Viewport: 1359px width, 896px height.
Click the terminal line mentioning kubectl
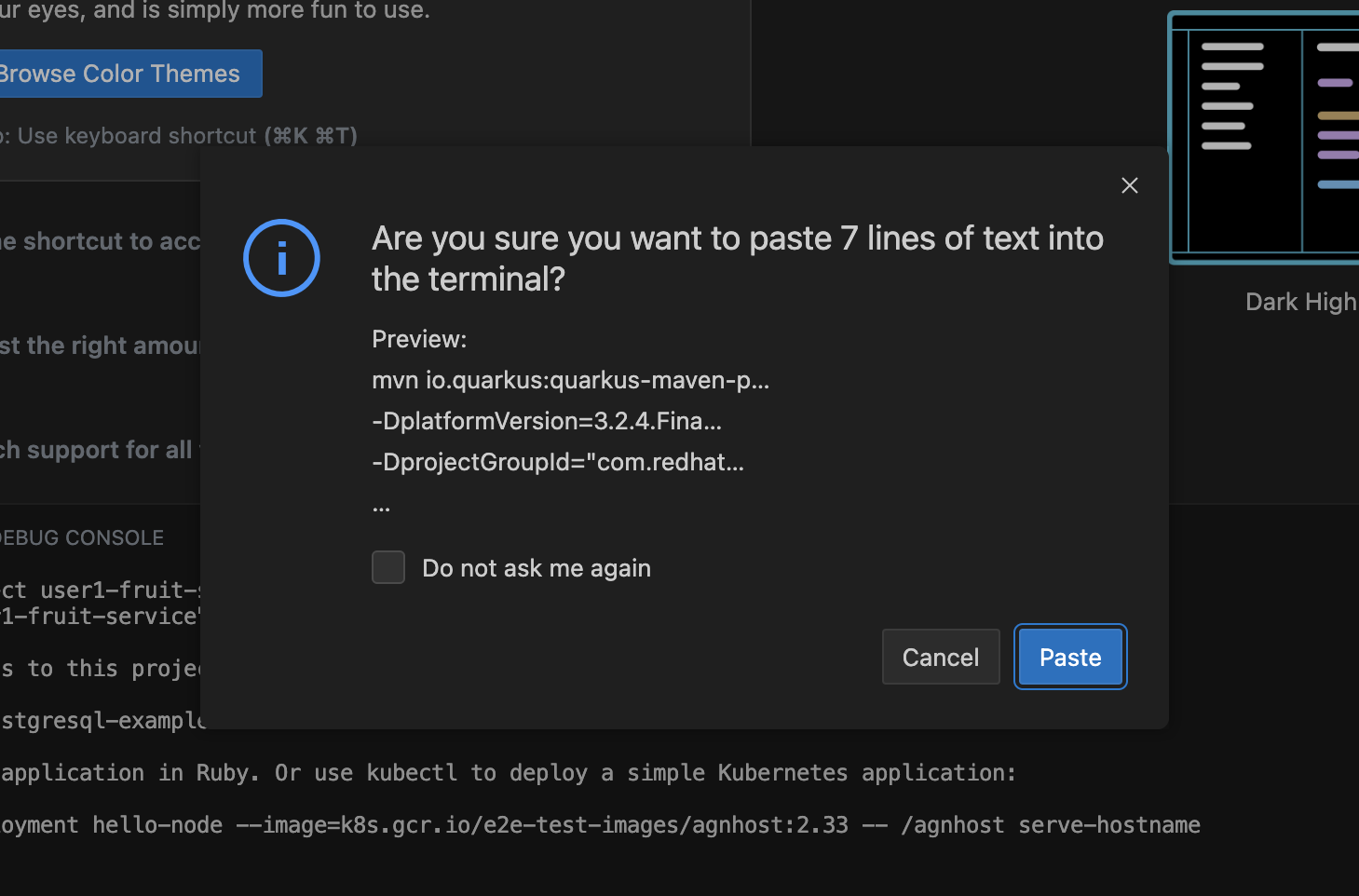(x=508, y=773)
